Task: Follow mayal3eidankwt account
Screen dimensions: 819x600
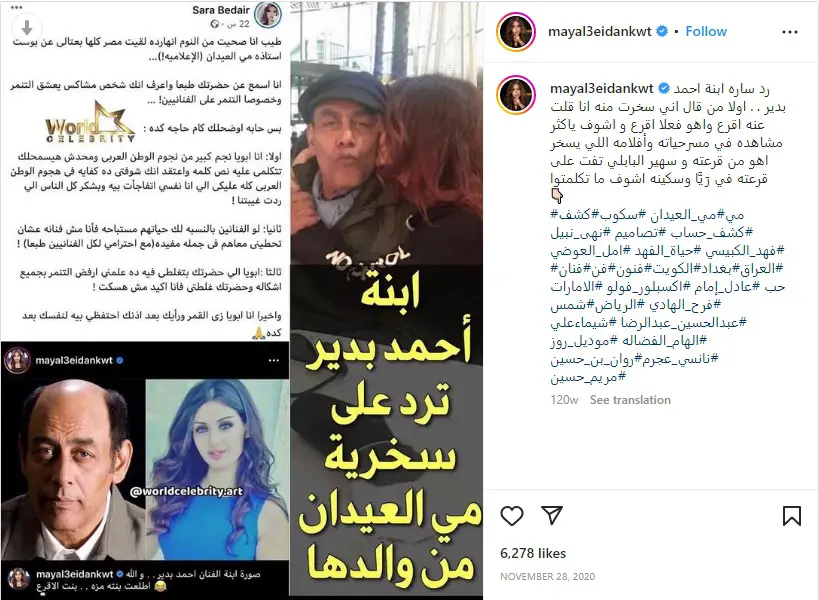Action: pyautogui.click(x=706, y=31)
